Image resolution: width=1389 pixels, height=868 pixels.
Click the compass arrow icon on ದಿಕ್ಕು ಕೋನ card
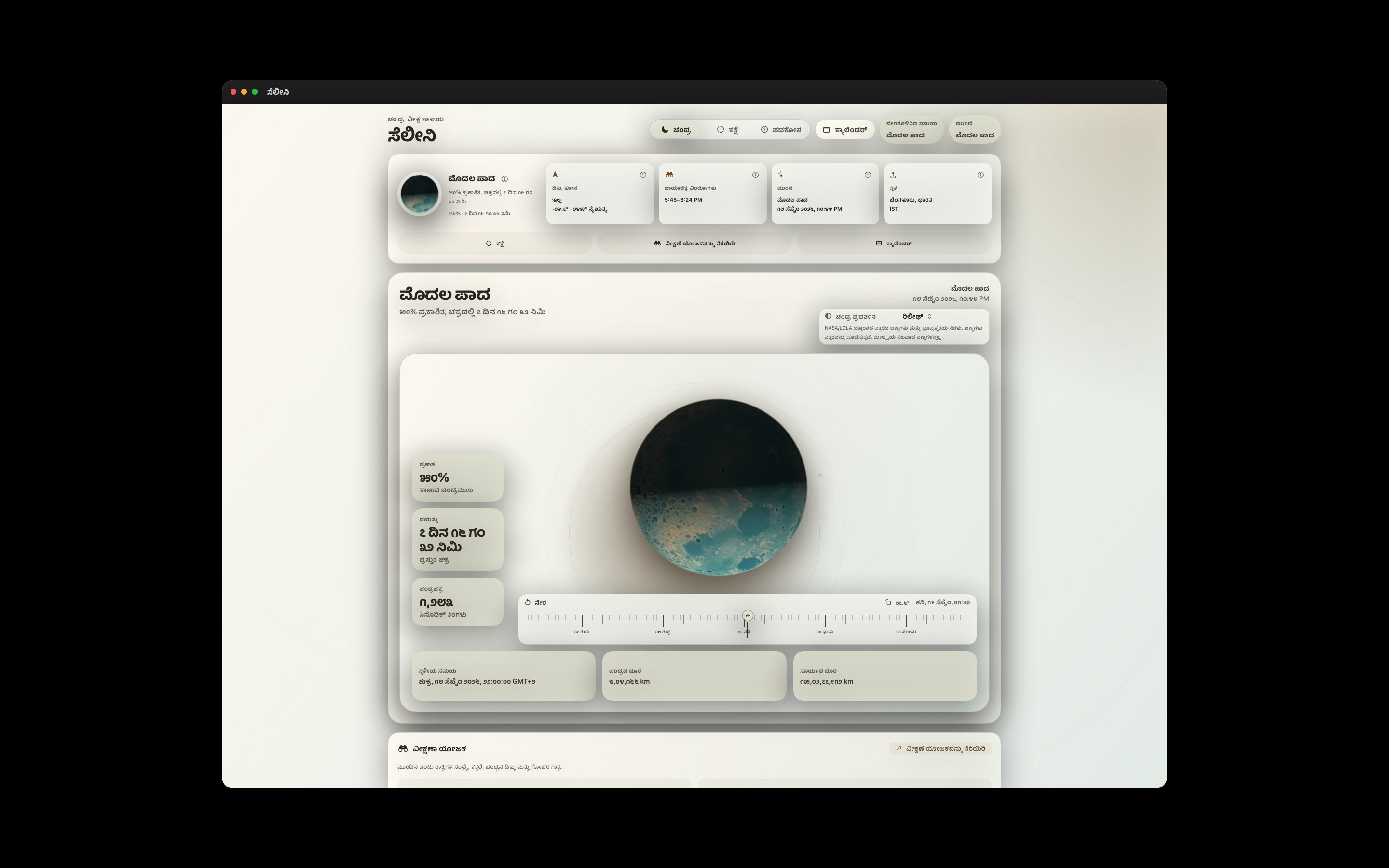pos(555,175)
